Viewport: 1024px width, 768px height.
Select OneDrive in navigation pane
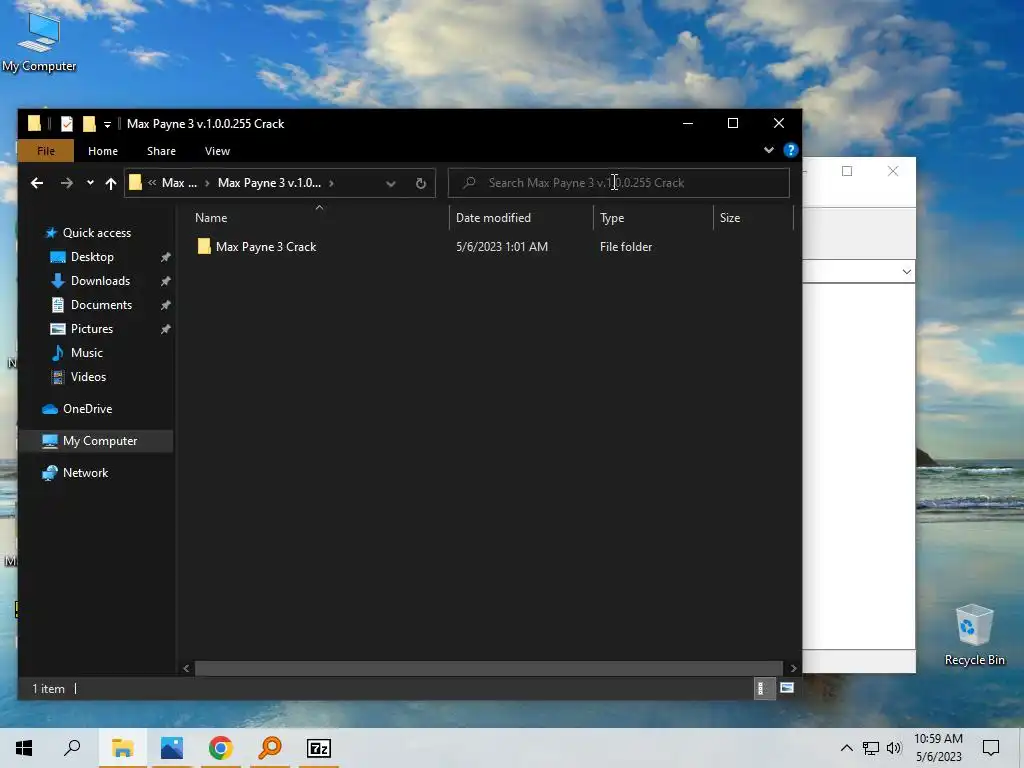88,409
